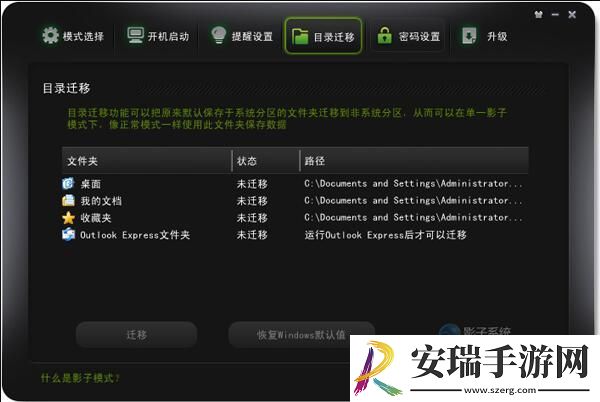
Task: Click the path of 收藏夹 row
Action: 413,217
